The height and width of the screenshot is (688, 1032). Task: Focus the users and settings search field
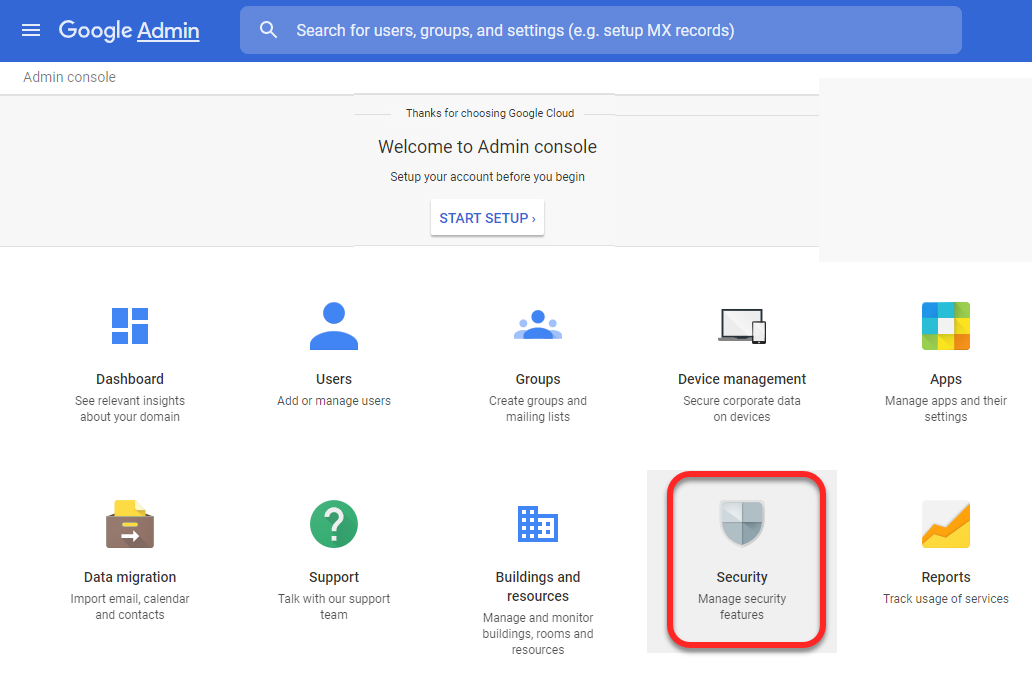(600, 30)
